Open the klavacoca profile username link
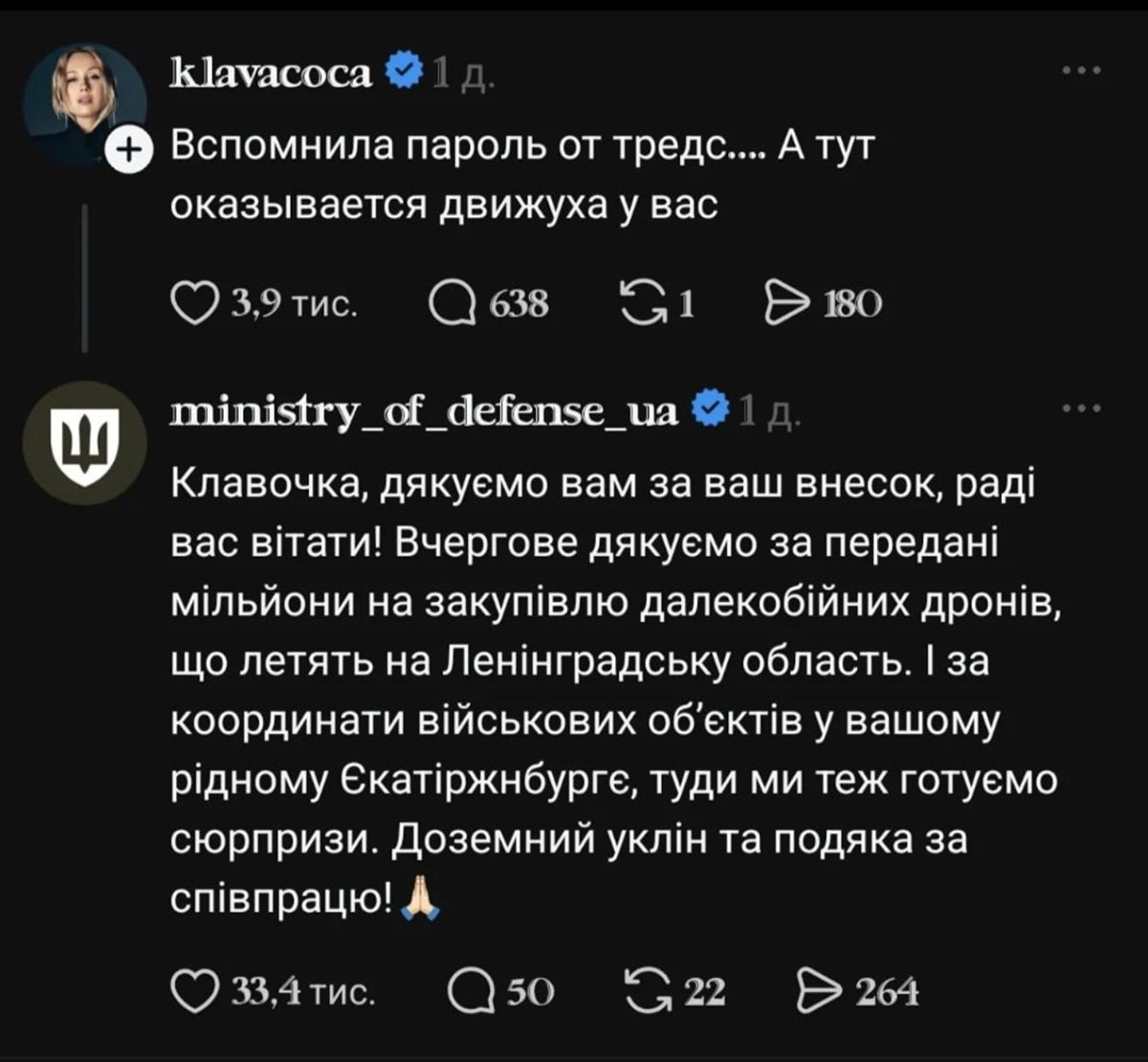The image size is (1148, 1062). coord(271,72)
